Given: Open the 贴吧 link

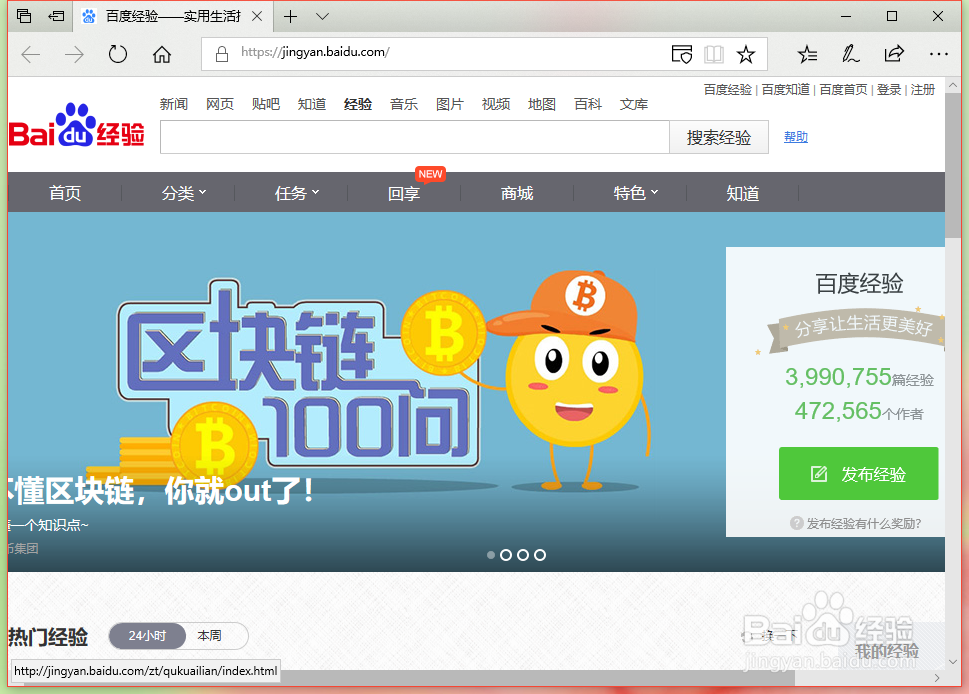Looking at the screenshot, I should [266, 104].
